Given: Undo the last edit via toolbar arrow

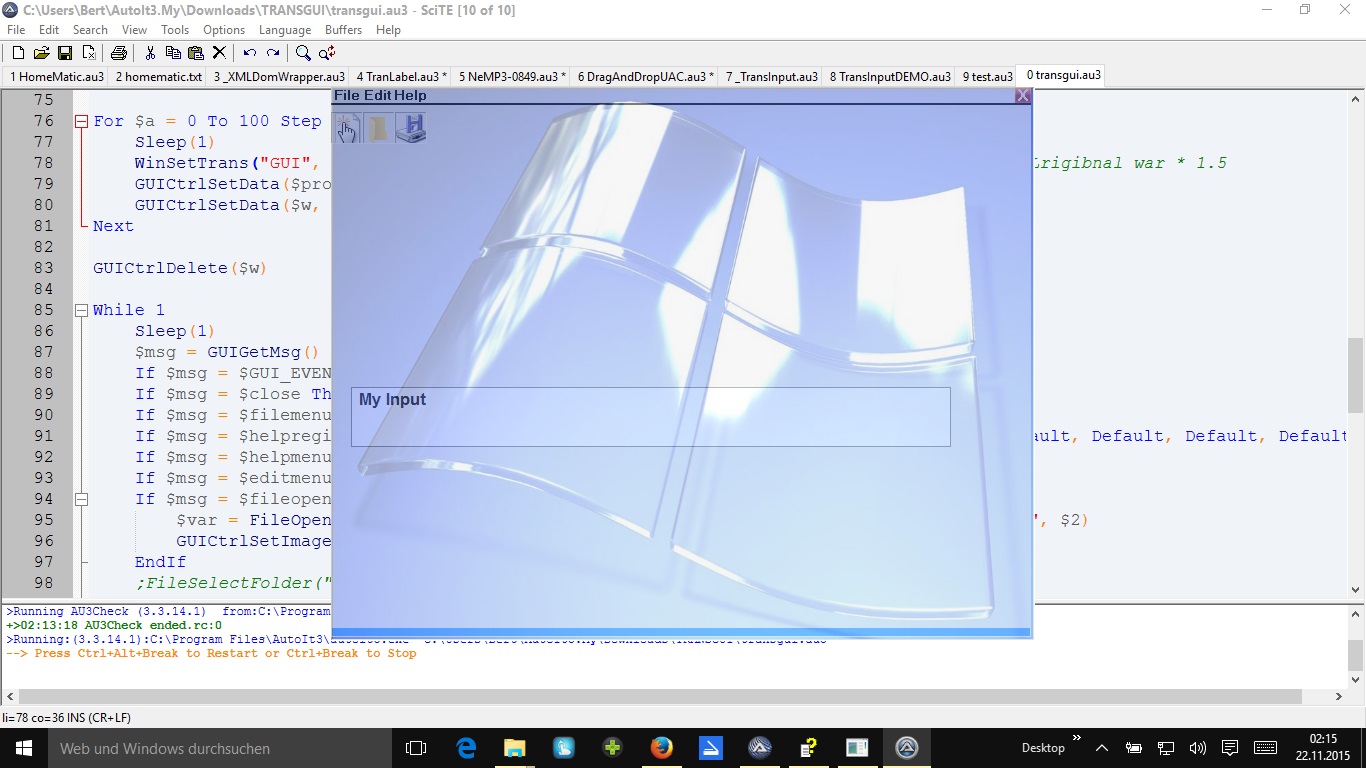Looking at the screenshot, I should [x=249, y=53].
